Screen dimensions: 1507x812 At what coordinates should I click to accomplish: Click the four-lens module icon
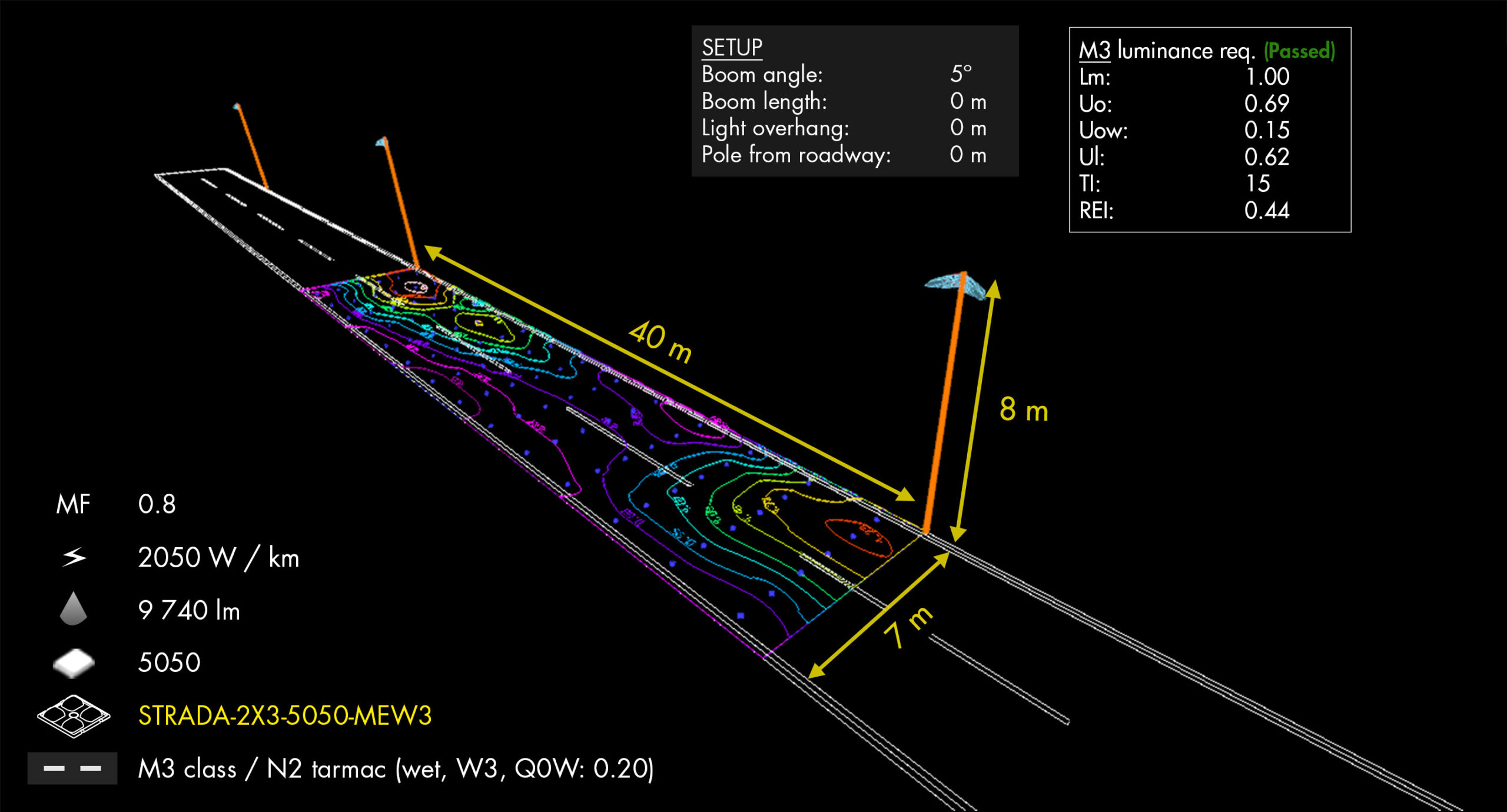click(x=74, y=716)
